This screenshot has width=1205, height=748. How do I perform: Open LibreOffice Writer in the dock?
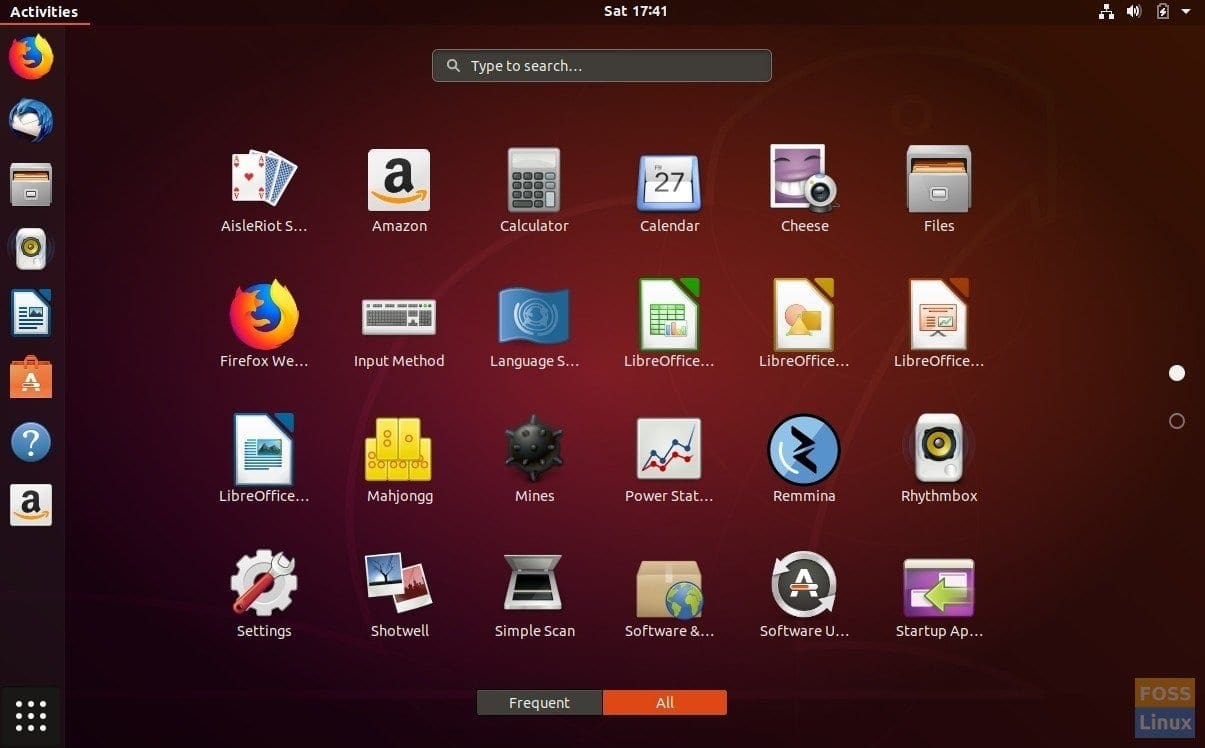tap(31, 313)
